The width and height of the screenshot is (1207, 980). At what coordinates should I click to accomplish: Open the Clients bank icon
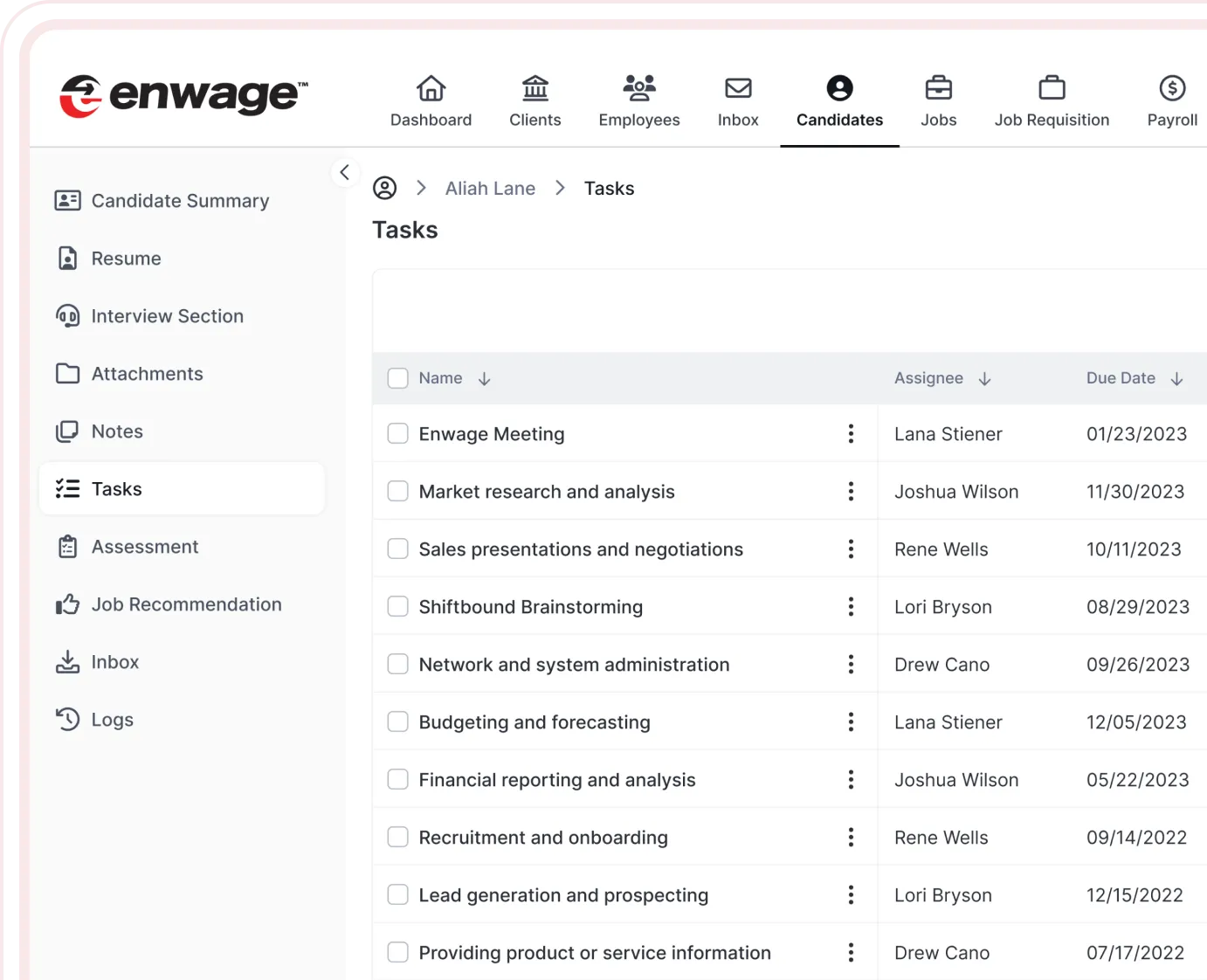(535, 88)
